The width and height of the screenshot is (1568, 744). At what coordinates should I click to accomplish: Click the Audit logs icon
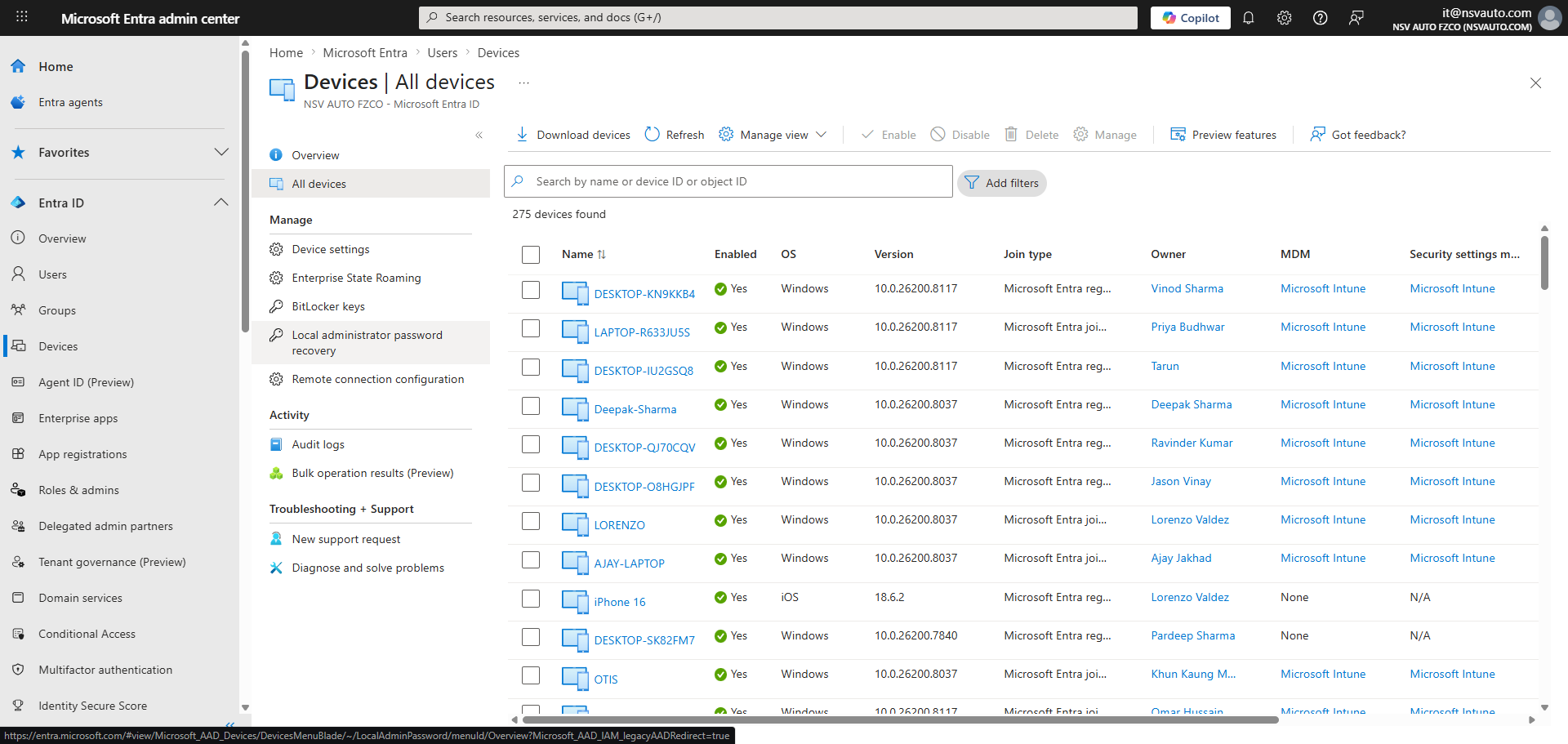[276, 444]
